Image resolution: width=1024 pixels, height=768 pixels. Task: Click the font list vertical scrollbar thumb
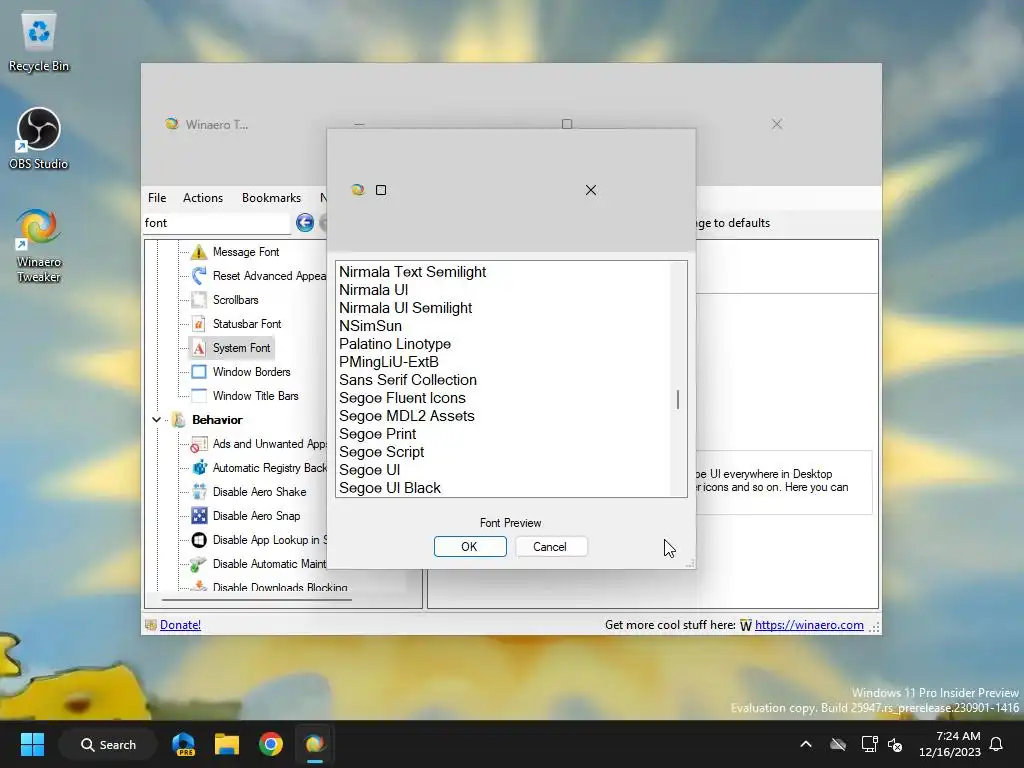click(678, 400)
